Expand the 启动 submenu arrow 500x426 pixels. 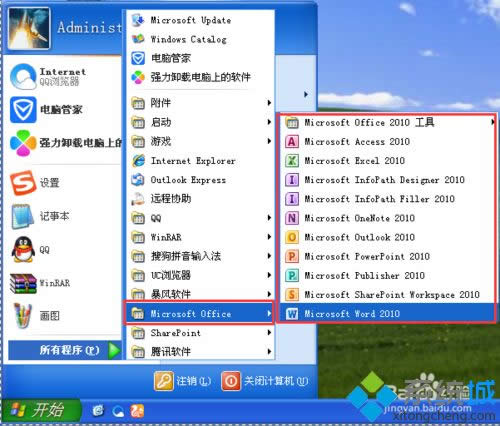269,122
